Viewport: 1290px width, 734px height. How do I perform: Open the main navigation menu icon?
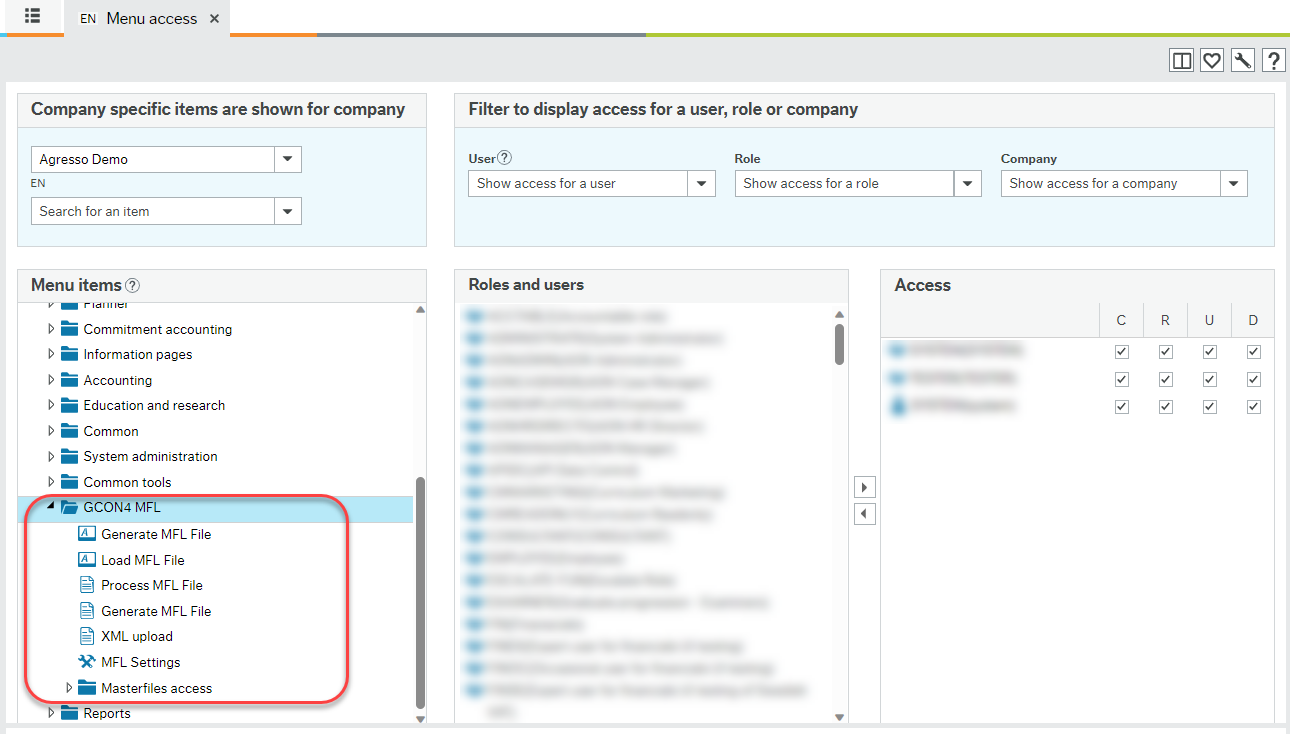coord(32,17)
